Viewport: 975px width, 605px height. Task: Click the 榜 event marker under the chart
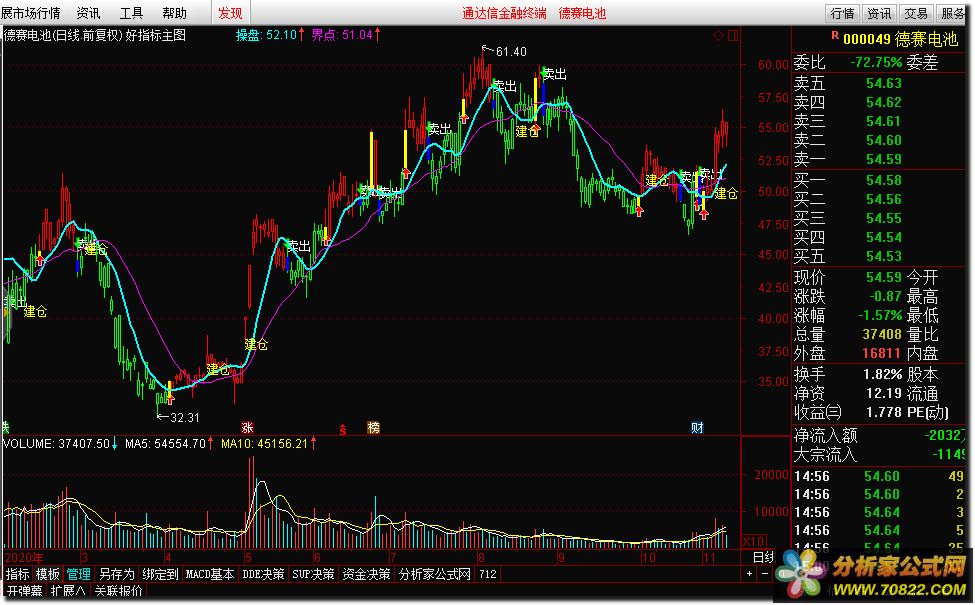click(373, 428)
